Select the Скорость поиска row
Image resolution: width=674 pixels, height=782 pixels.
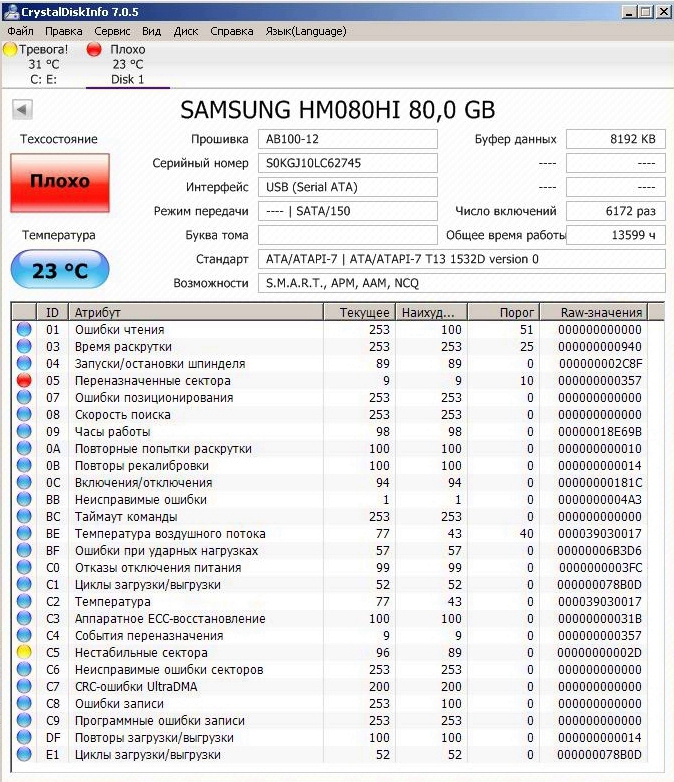pyautogui.click(x=329, y=414)
